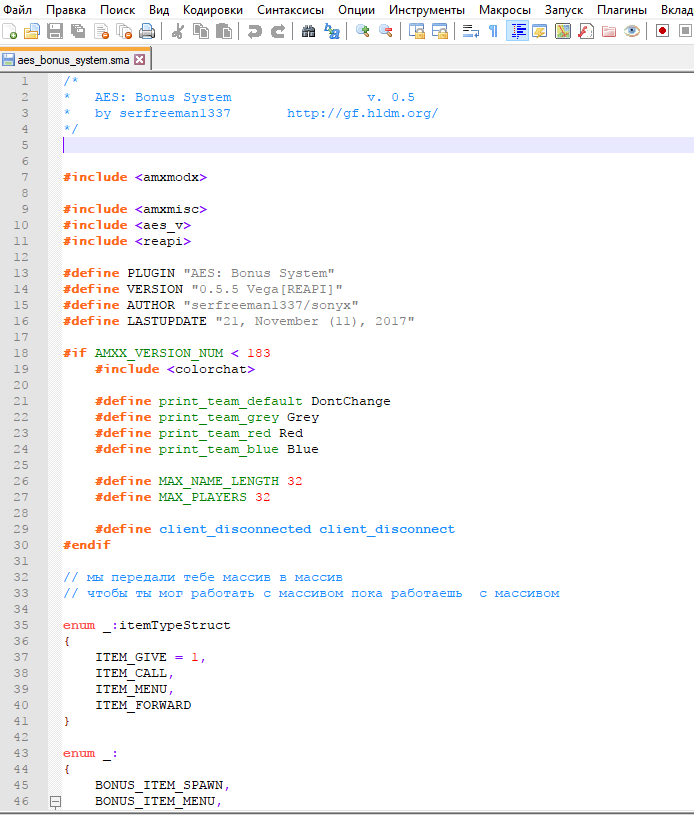Image resolution: width=694 pixels, height=815 pixels.
Task: Click 'itemTypeStruct' on line 35
Action: point(175,625)
